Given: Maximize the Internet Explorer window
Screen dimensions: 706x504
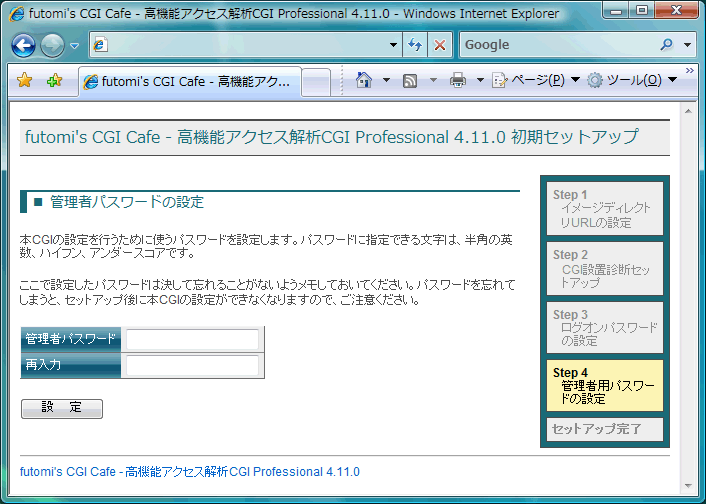Looking at the screenshot, I should 642,10.
